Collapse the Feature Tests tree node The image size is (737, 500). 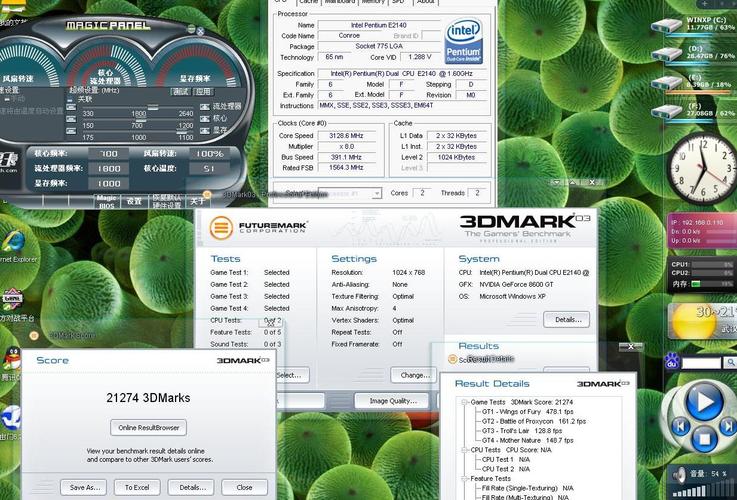(464, 479)
